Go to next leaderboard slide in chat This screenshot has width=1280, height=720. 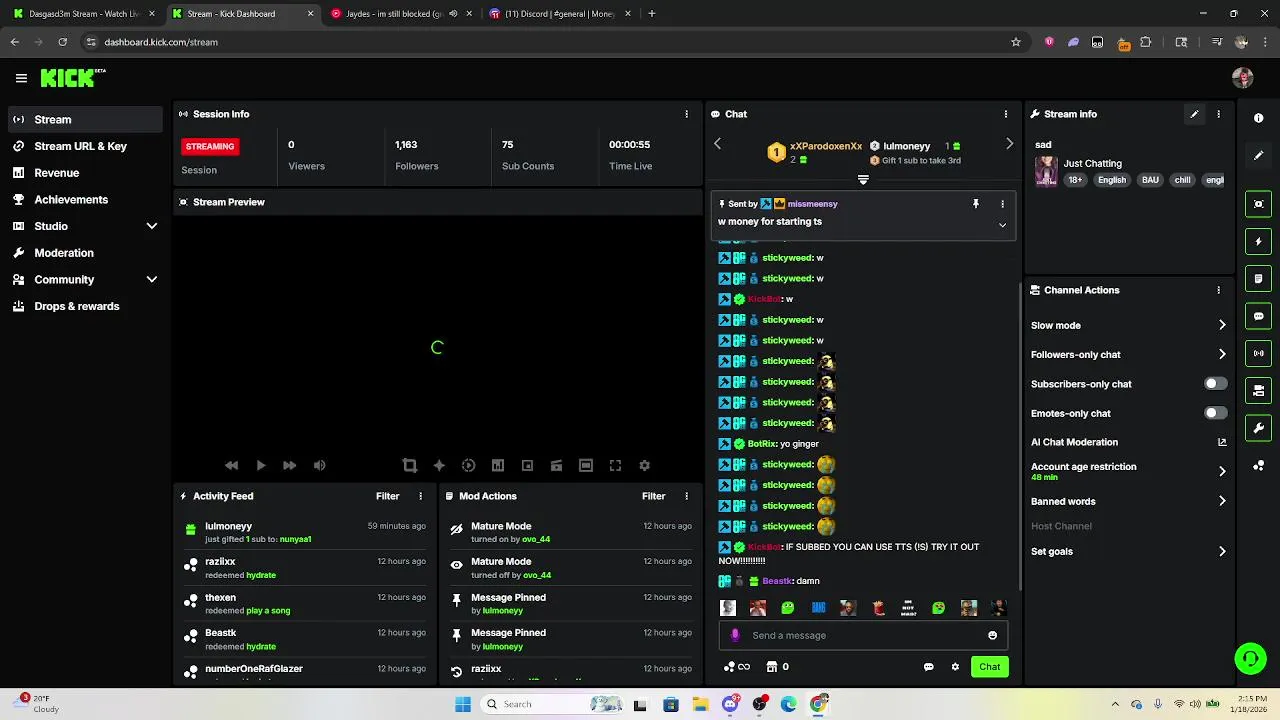(x=1009, y=144)
